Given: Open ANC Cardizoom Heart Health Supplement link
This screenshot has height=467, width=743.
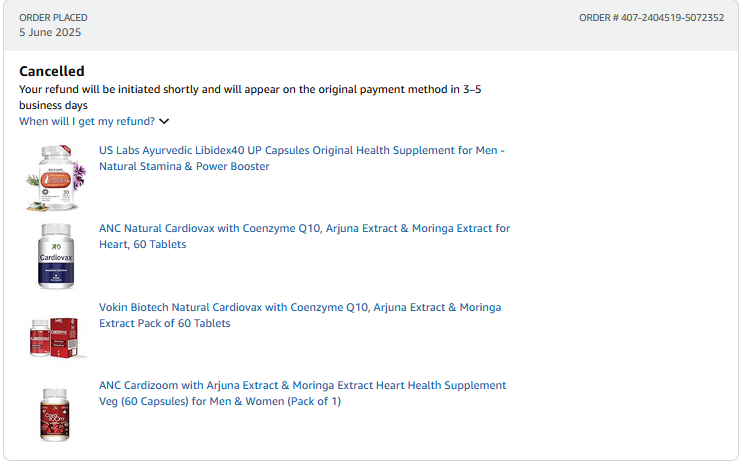Looking at the screenshot, I should (x=302, y=393).
